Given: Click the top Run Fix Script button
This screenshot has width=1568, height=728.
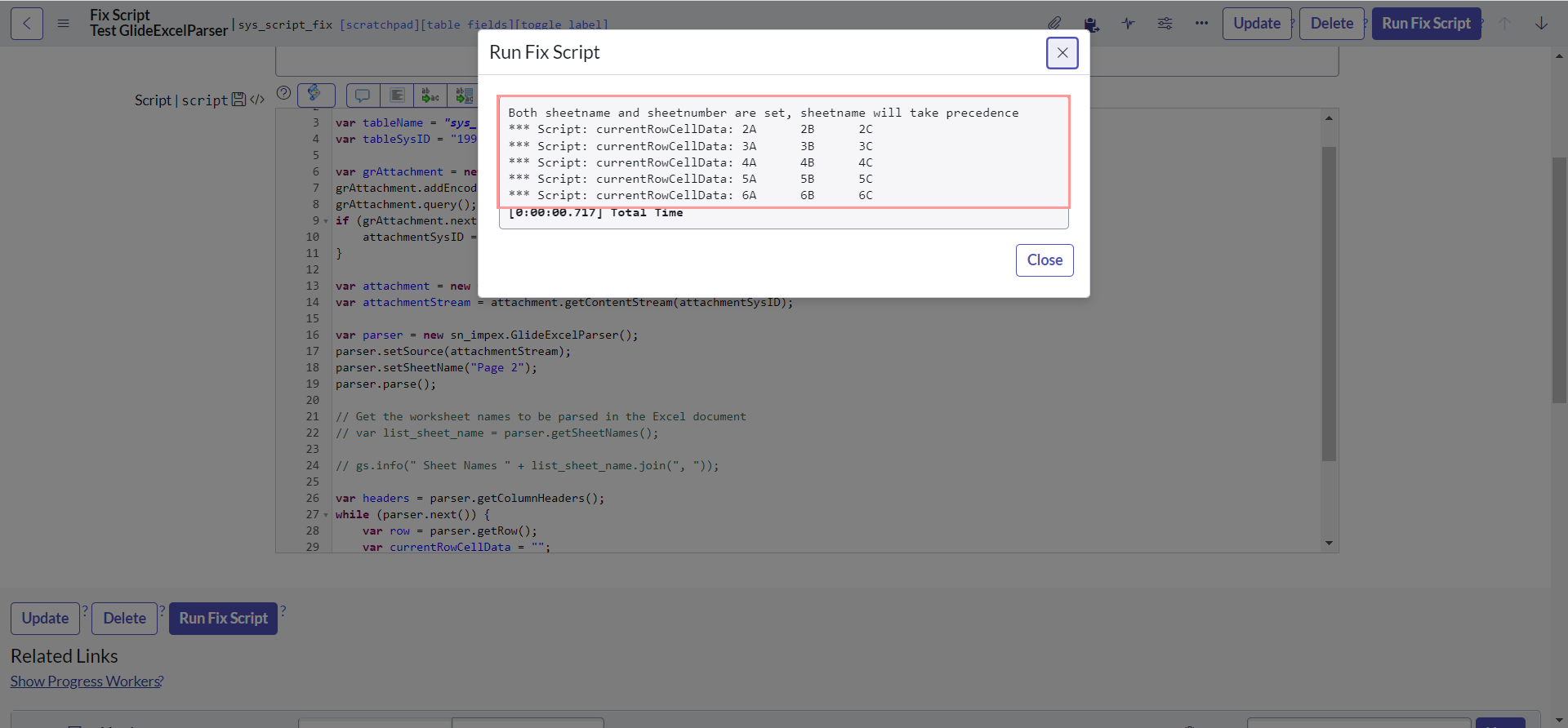Looking at the screenshot, I should [1426, 24].
